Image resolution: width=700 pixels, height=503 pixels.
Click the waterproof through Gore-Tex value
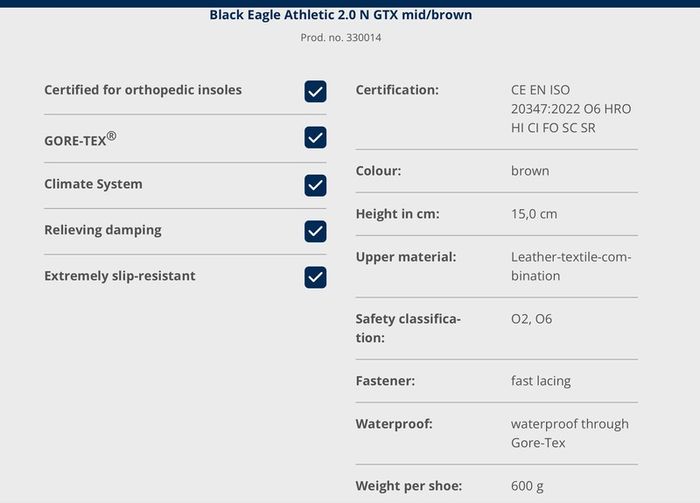tap(570, 433)
